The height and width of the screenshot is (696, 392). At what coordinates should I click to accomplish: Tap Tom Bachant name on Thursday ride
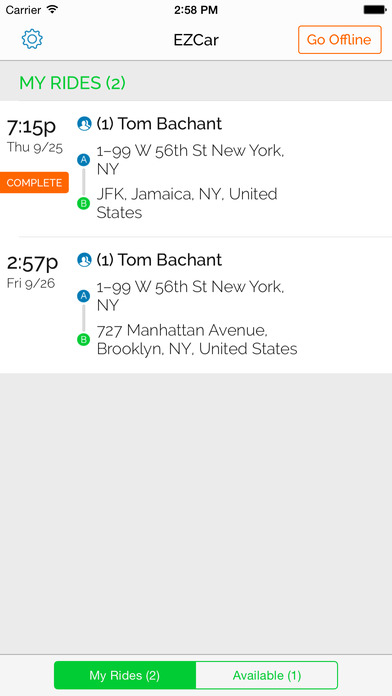tap(170, 124)
